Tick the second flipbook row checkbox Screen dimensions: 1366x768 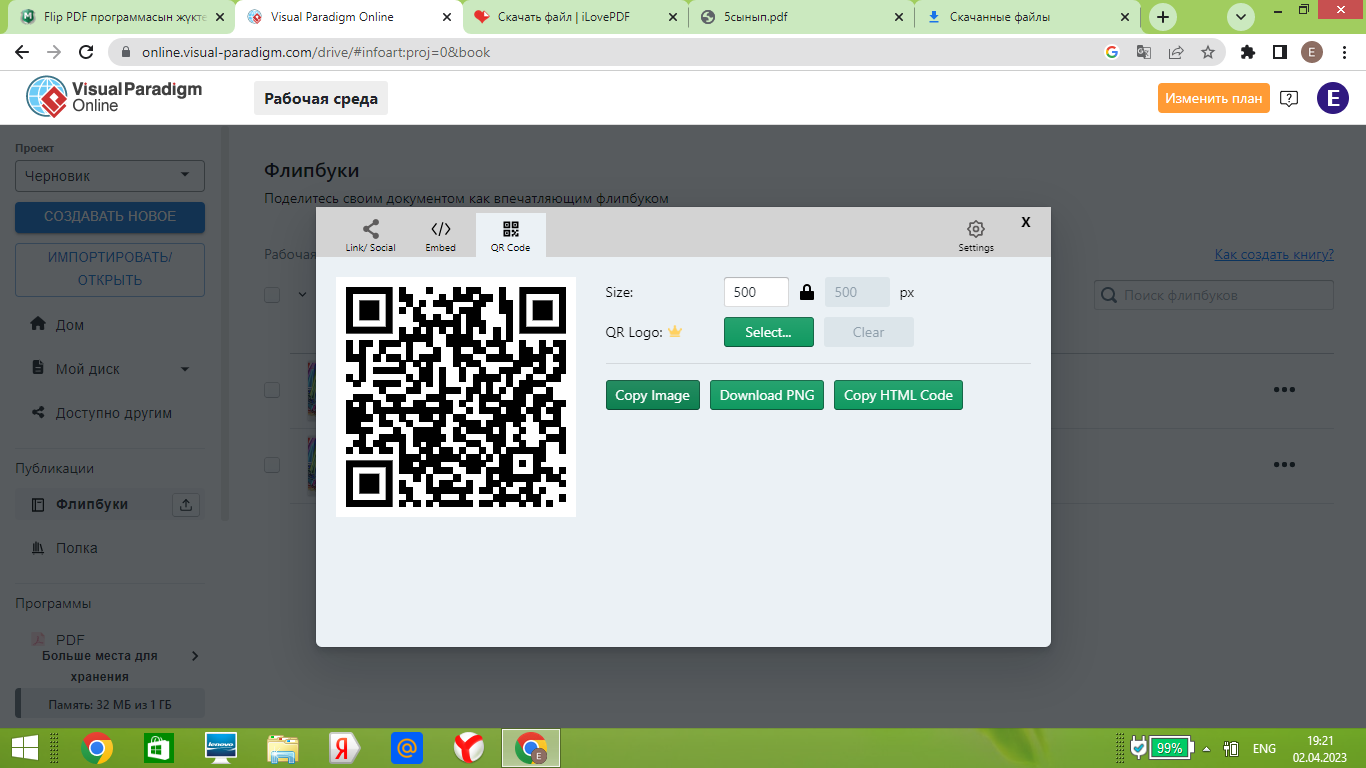pos(272,465)
